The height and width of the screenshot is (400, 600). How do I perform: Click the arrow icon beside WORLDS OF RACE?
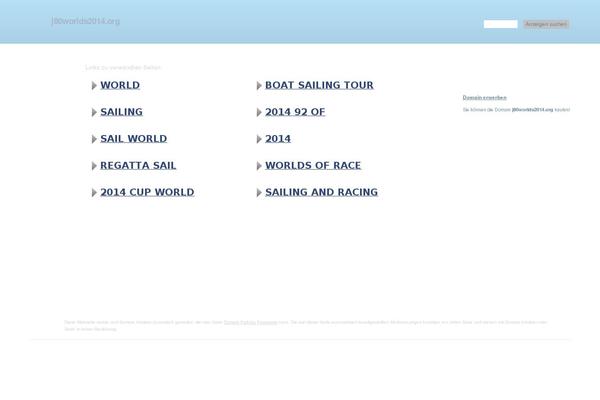pyautogui.click(x=259, y=166)
